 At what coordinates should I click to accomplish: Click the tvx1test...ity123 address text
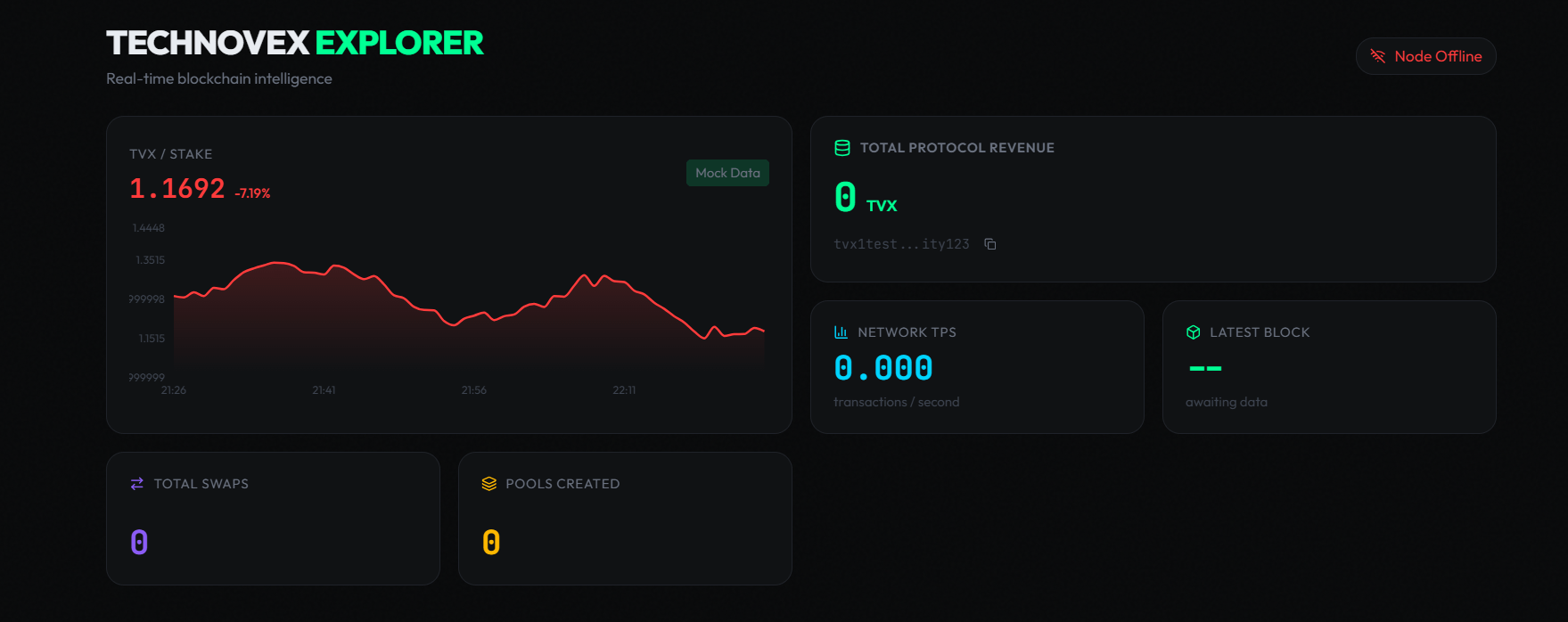coord(901,244)
